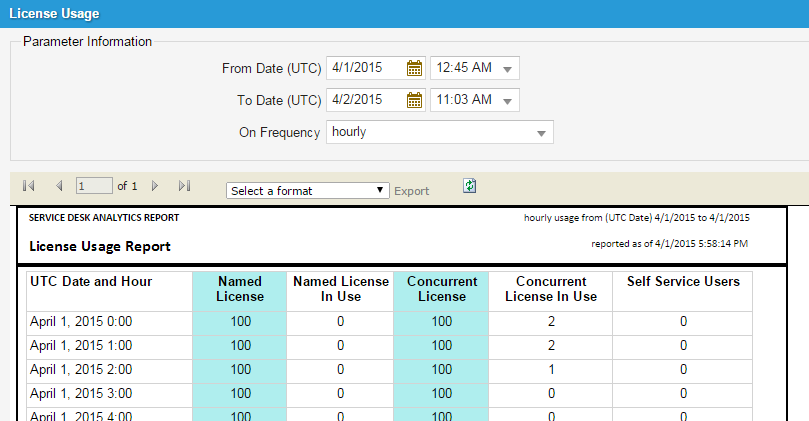
Task: Refresh the report with green icon
Action: point(470,186)
